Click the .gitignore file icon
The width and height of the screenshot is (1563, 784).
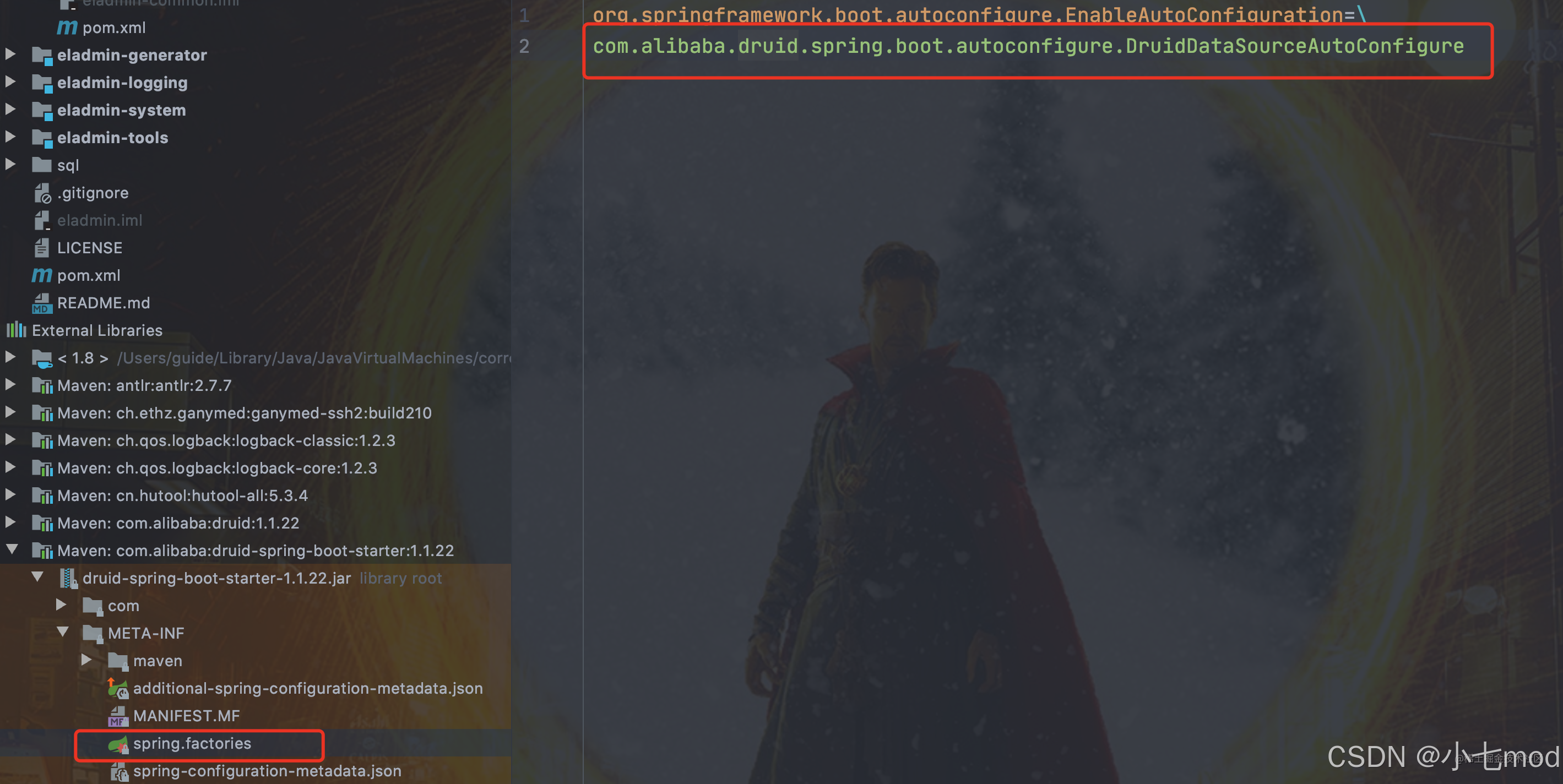click(42, 193)
